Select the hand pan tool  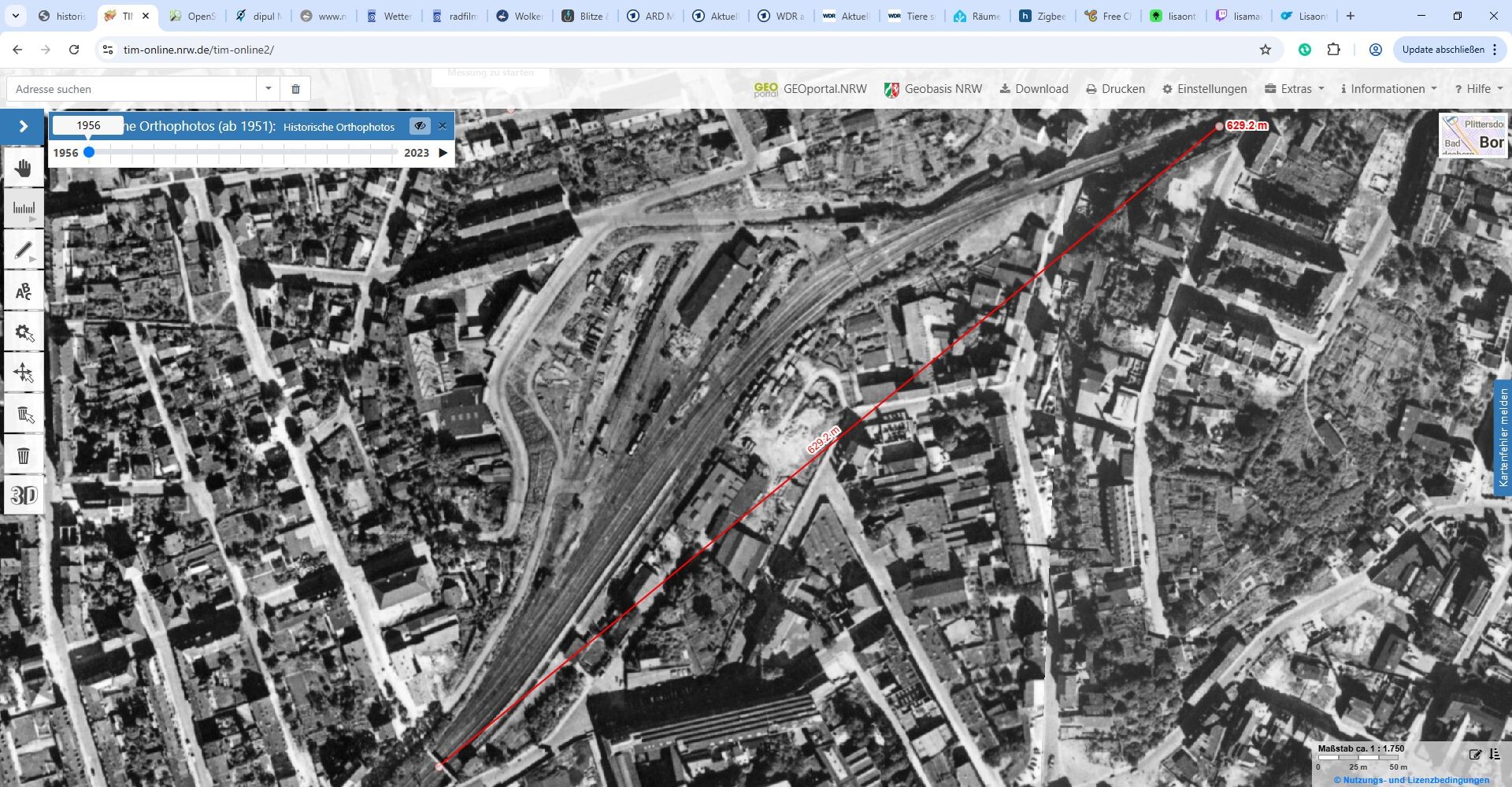tap(24, 168)
